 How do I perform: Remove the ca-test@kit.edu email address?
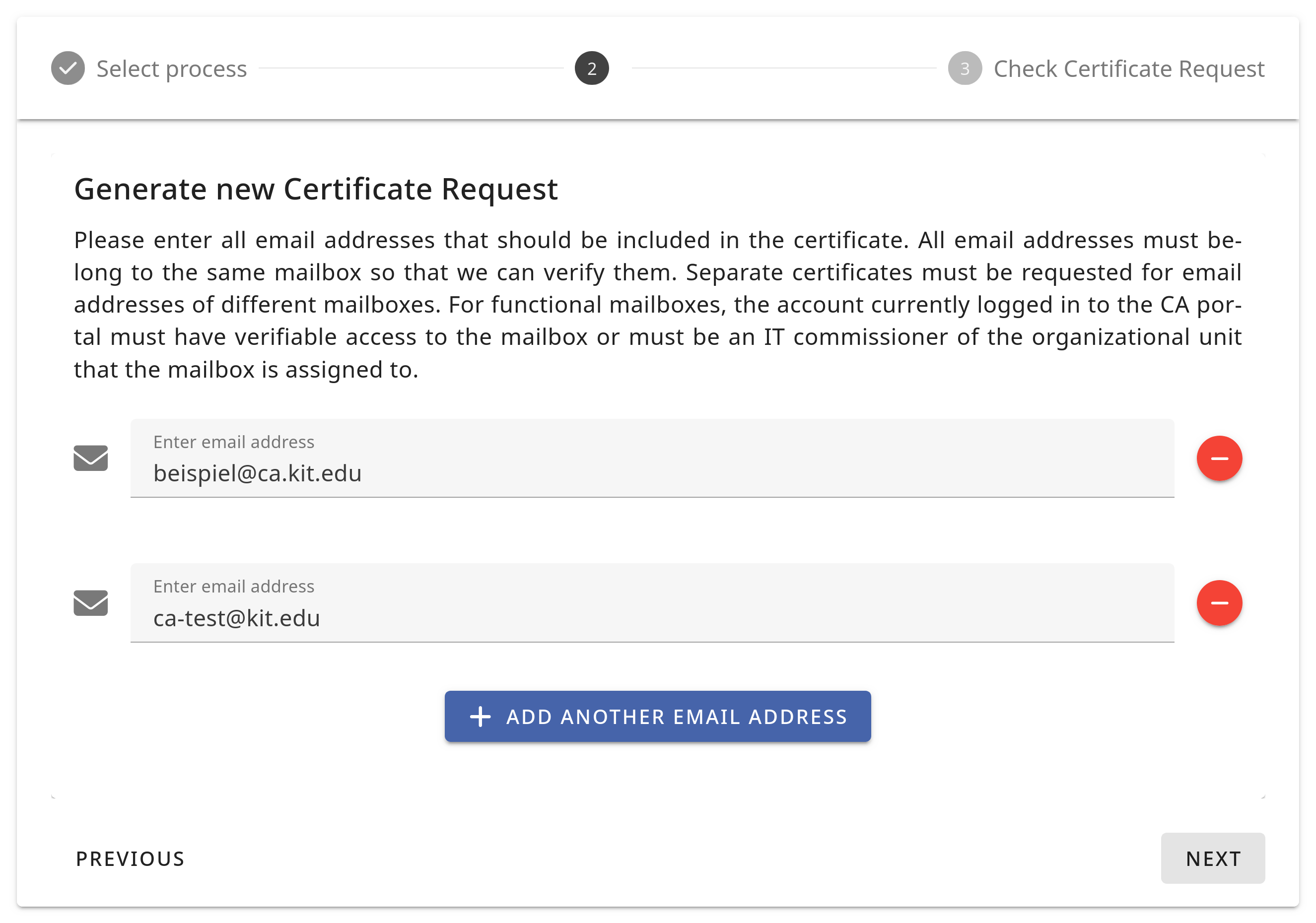click(x=1219, y=603)
